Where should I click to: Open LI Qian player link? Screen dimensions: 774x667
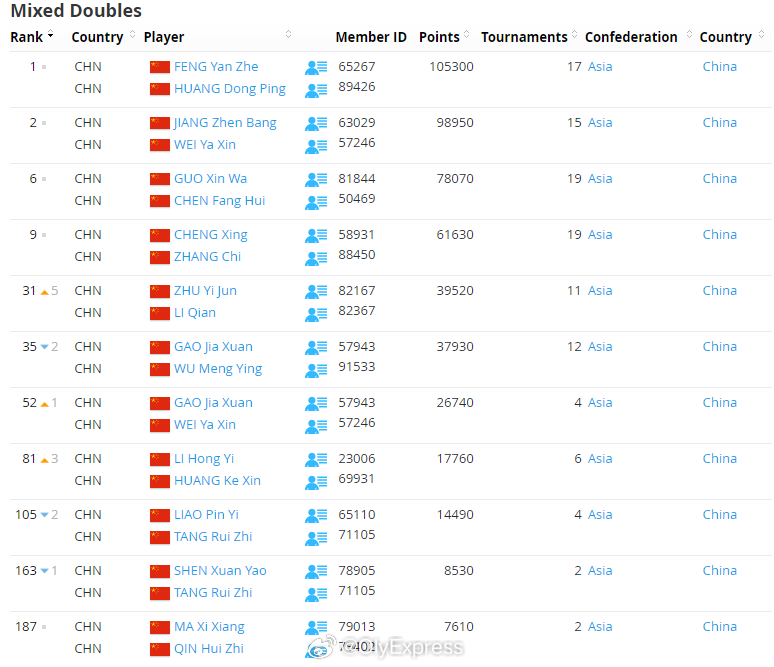coord(194,313)
